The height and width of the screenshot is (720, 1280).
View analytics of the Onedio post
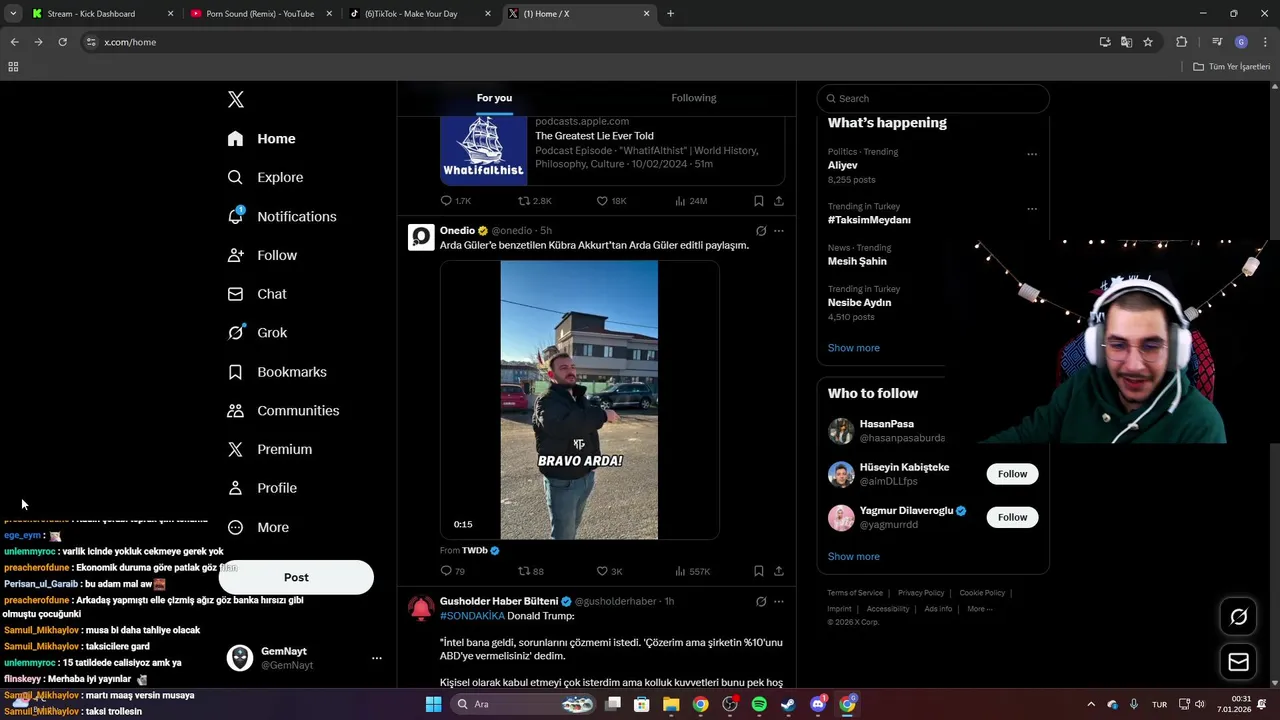point(692,571)
